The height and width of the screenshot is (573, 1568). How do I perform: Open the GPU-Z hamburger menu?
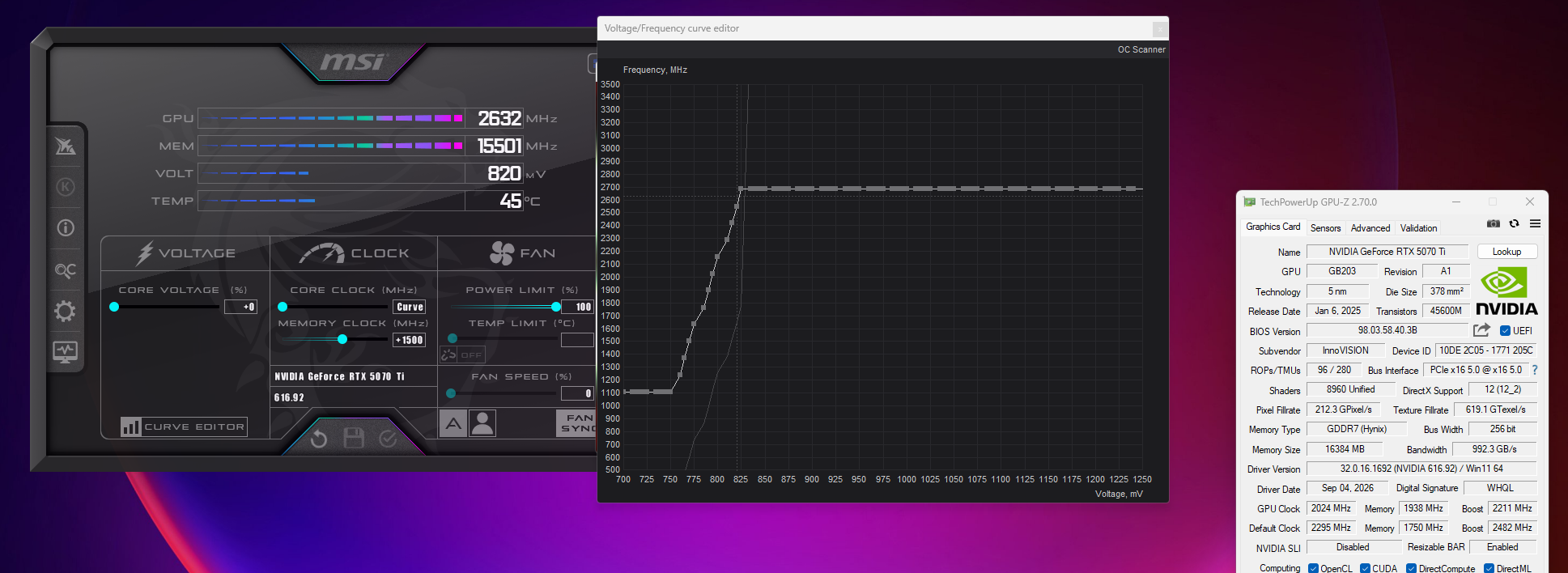click(1535, 224)
